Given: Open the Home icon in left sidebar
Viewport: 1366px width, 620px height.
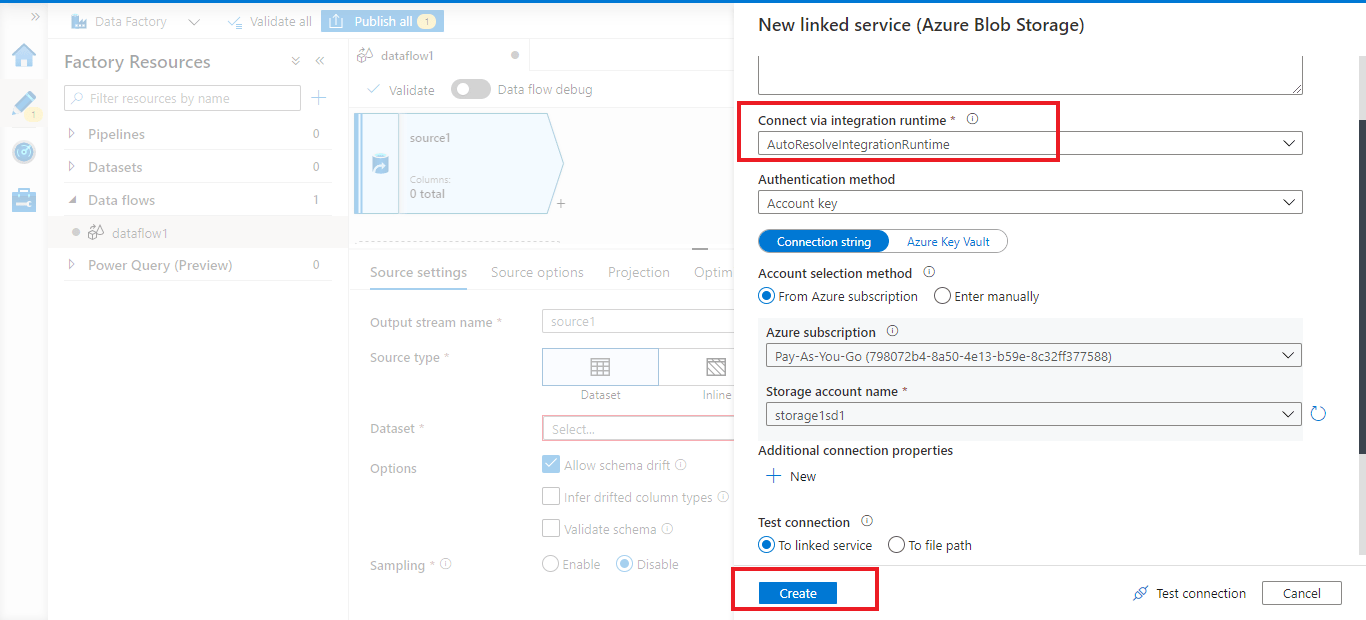Looking at the screenshot, I should 24,56.
